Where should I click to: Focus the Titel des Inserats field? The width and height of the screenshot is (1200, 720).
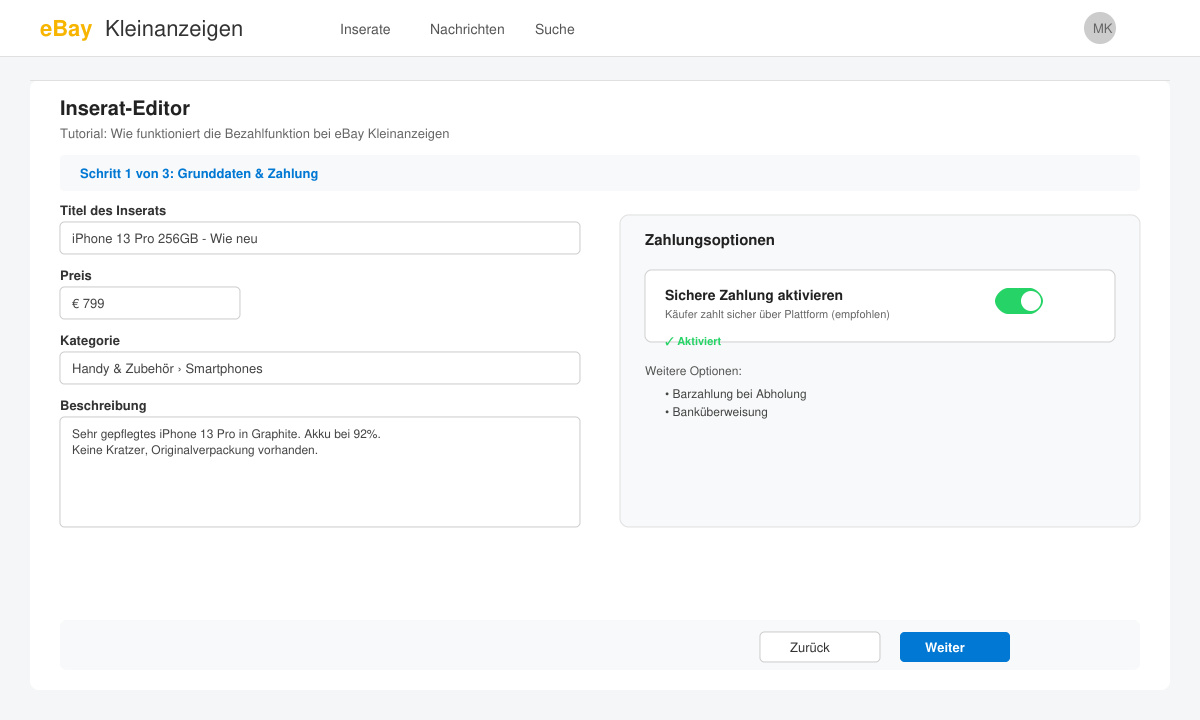click(x=320, y=238)
